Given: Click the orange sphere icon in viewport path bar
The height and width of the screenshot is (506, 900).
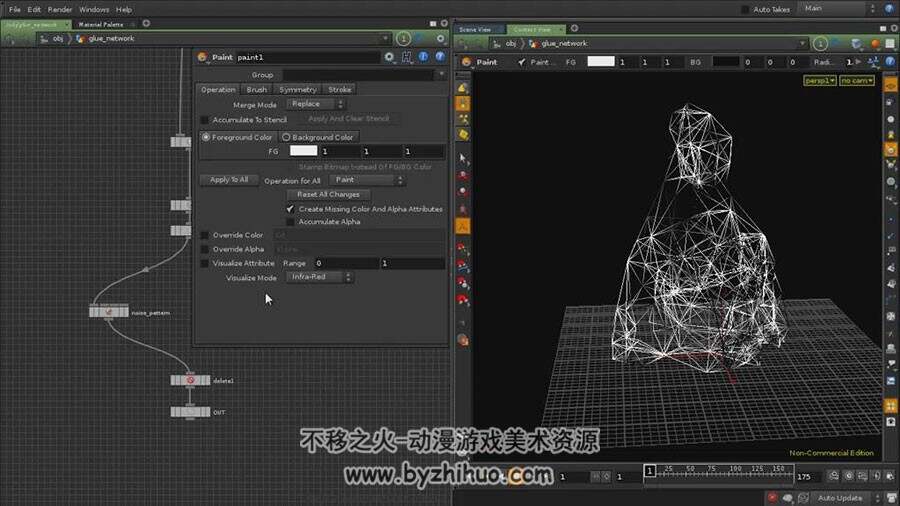Looking at the screenshot, I should [x=875, y=44].
